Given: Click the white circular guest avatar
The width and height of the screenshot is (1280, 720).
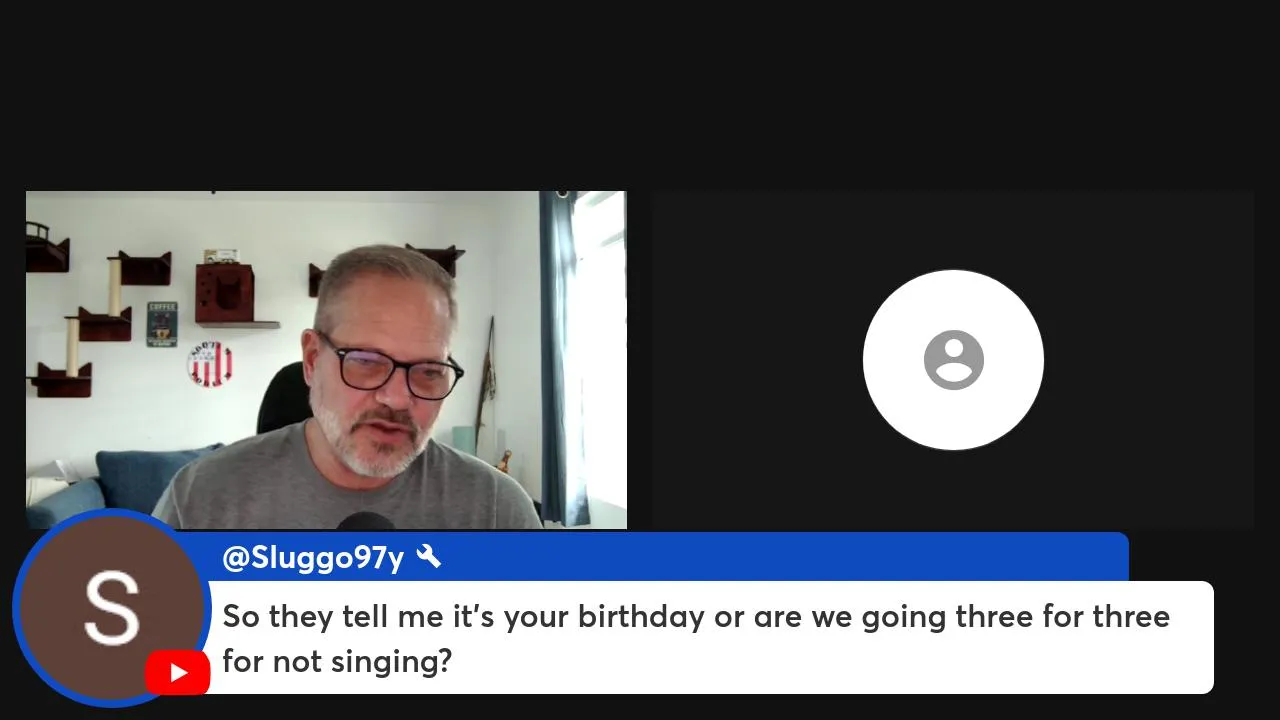Looking at the screenshot, I should tap(953, 360).
